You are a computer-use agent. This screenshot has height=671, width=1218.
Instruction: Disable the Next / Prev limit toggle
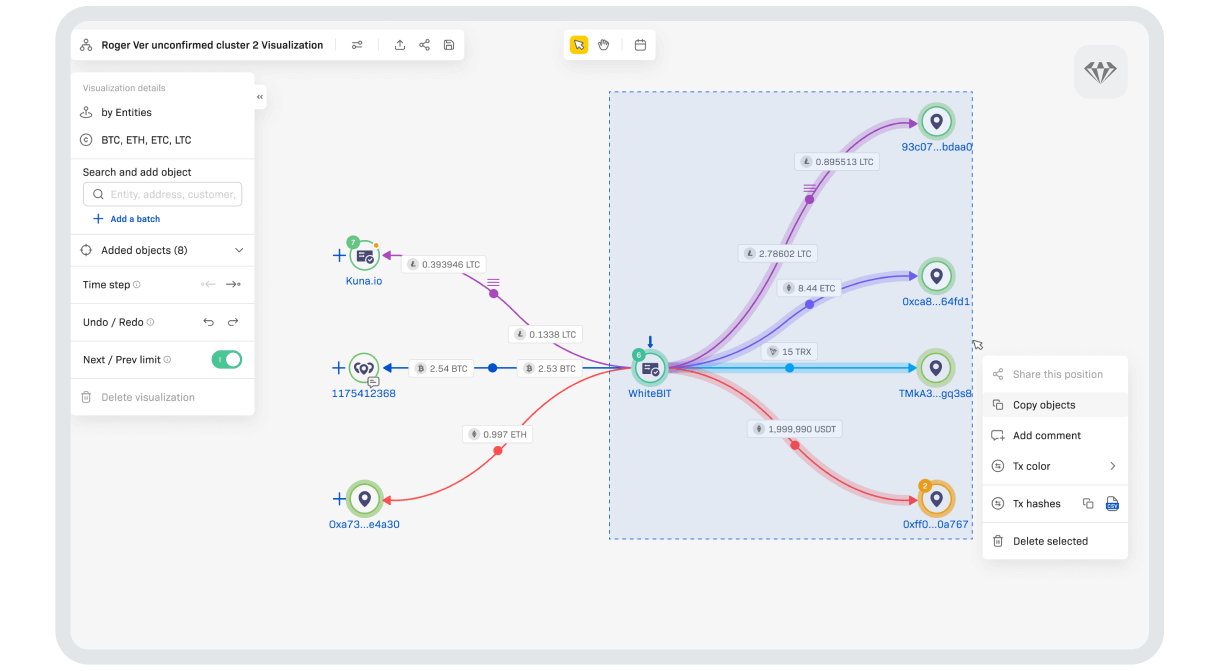[x=227, y=359]
